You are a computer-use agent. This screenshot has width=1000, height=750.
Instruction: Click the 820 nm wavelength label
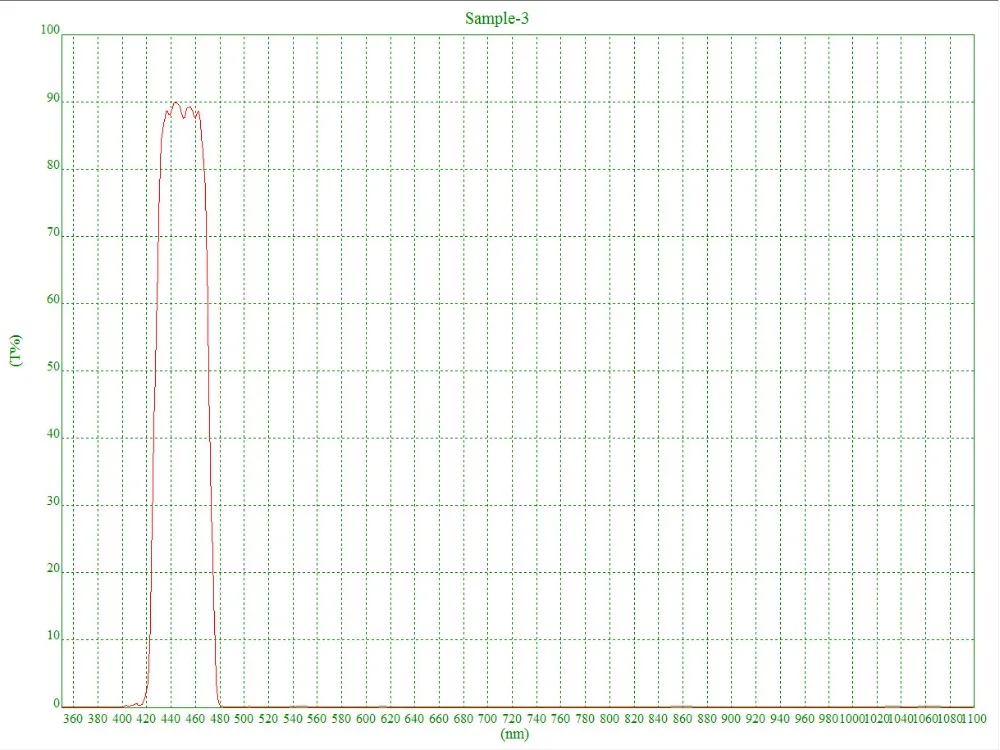633,719
